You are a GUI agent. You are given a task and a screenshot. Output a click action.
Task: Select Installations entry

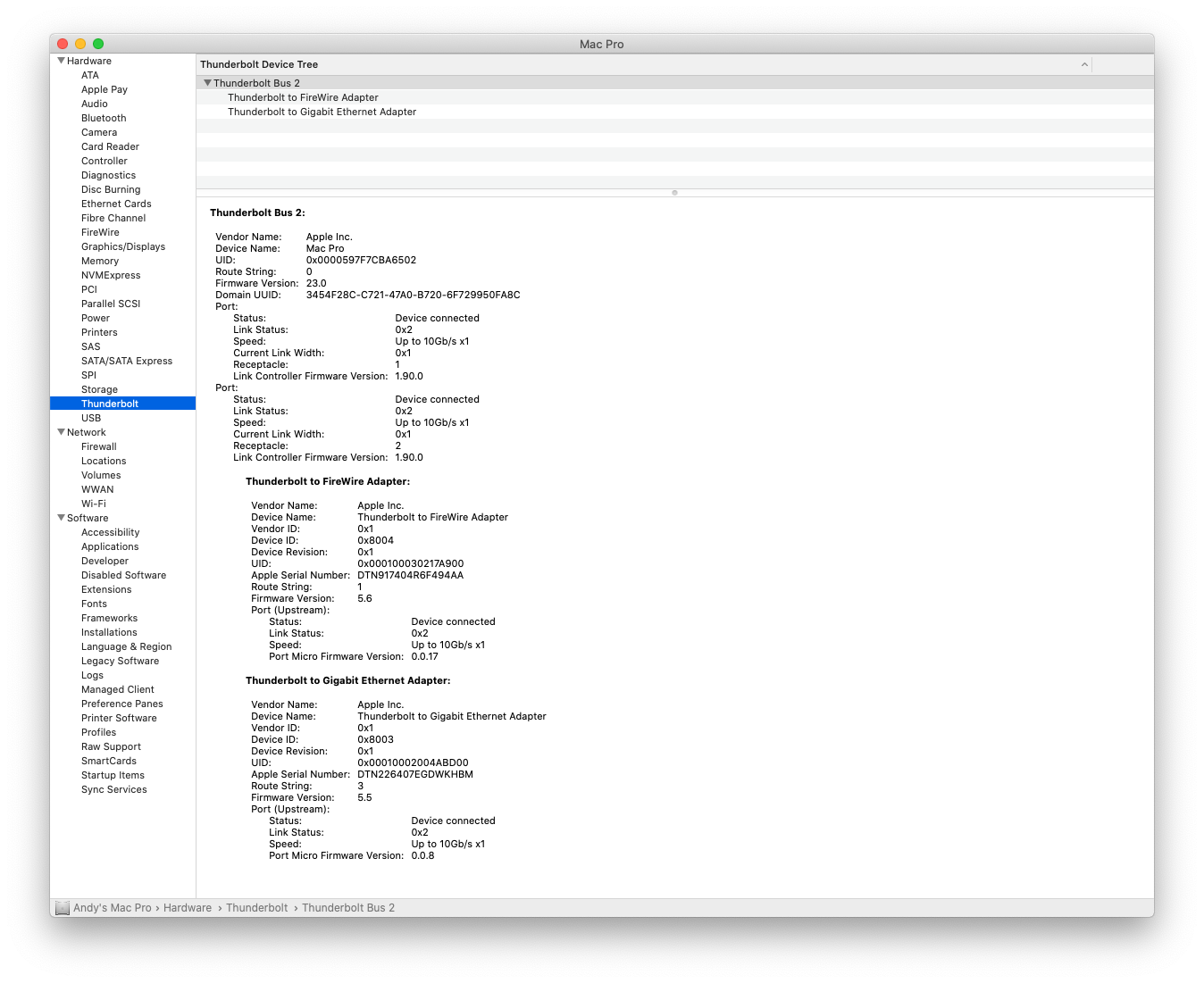click(109, 632)
